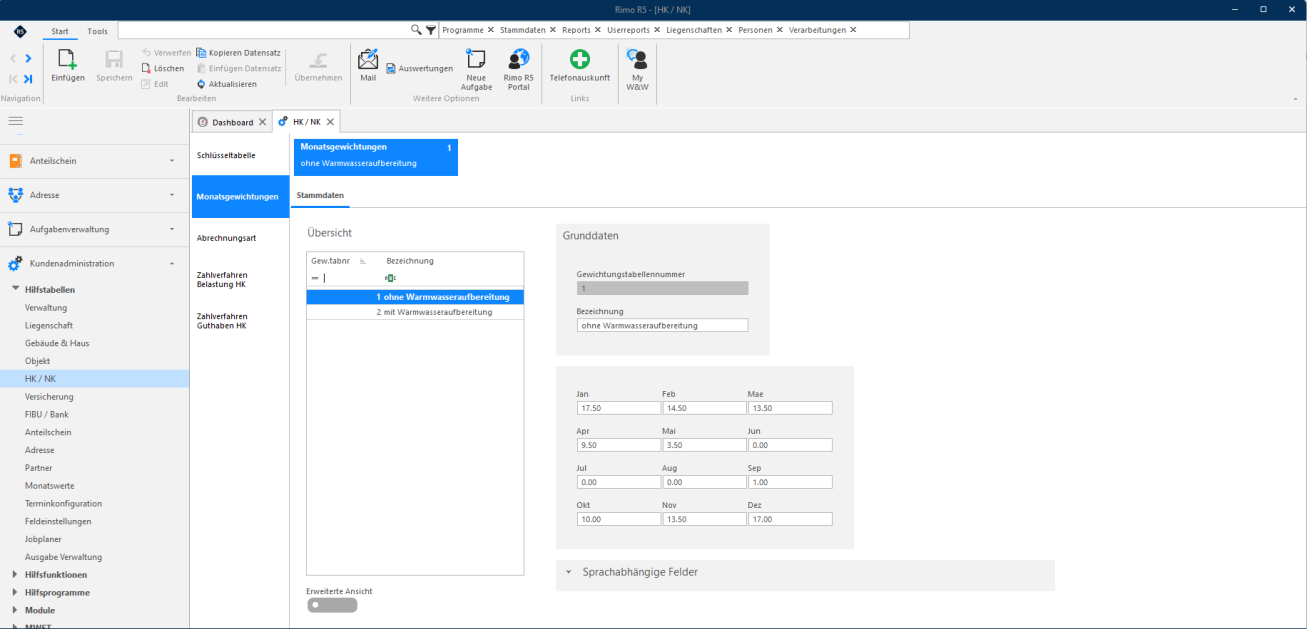Toggle the hamburger sidebar menu

point(15,121)
